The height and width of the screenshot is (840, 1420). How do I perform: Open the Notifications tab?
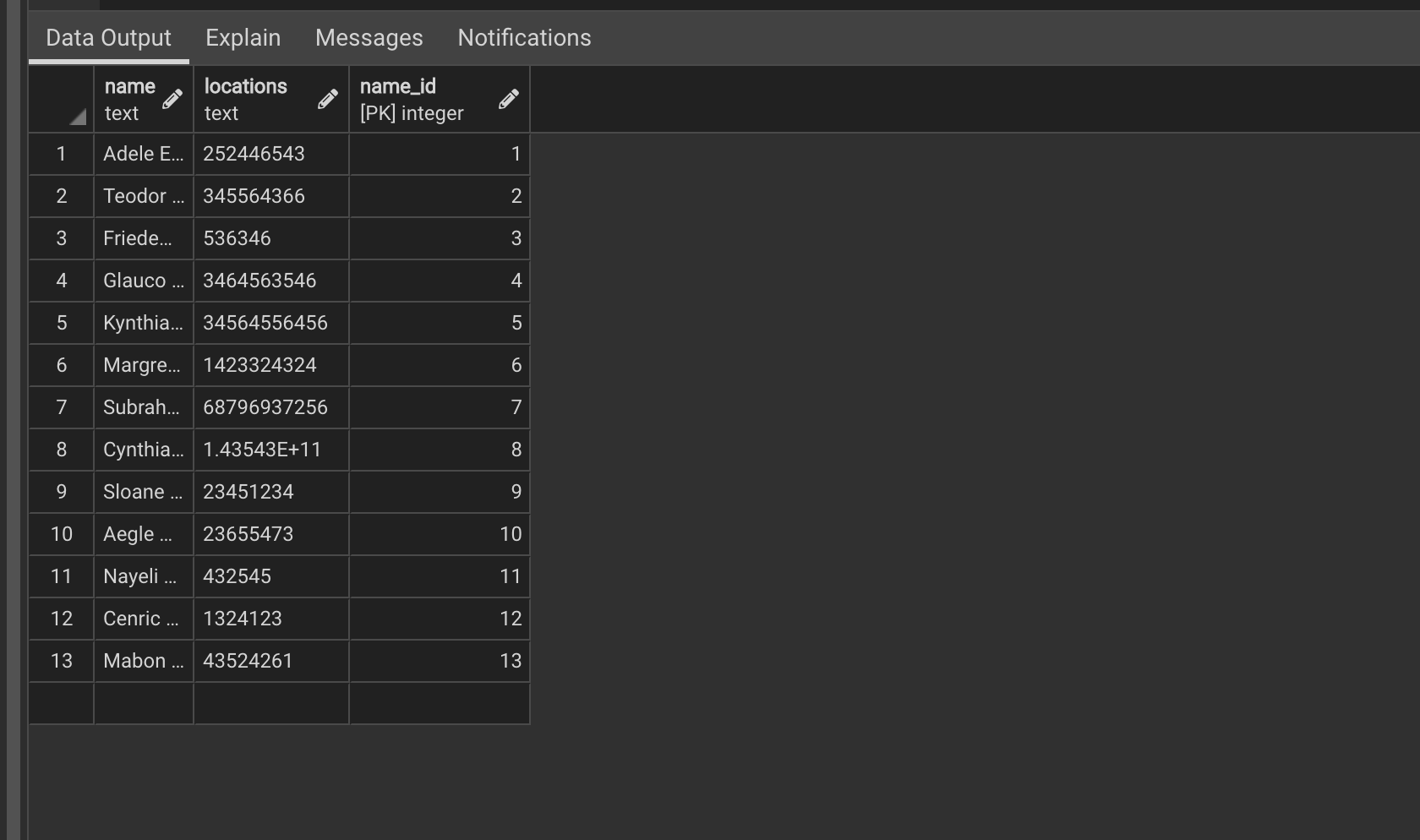(524, 38)
